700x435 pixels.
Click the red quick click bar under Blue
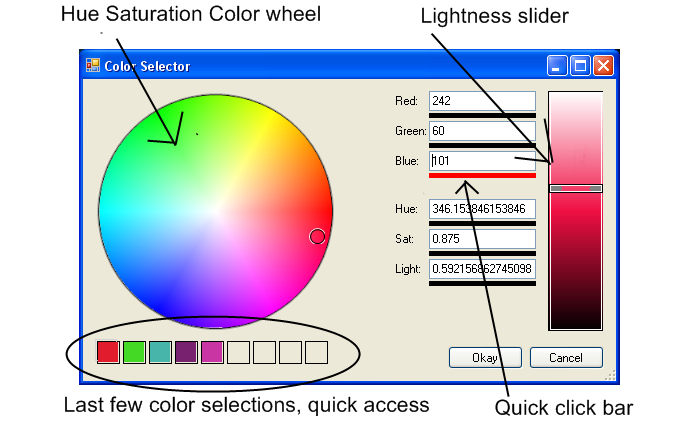coord(482,176)
